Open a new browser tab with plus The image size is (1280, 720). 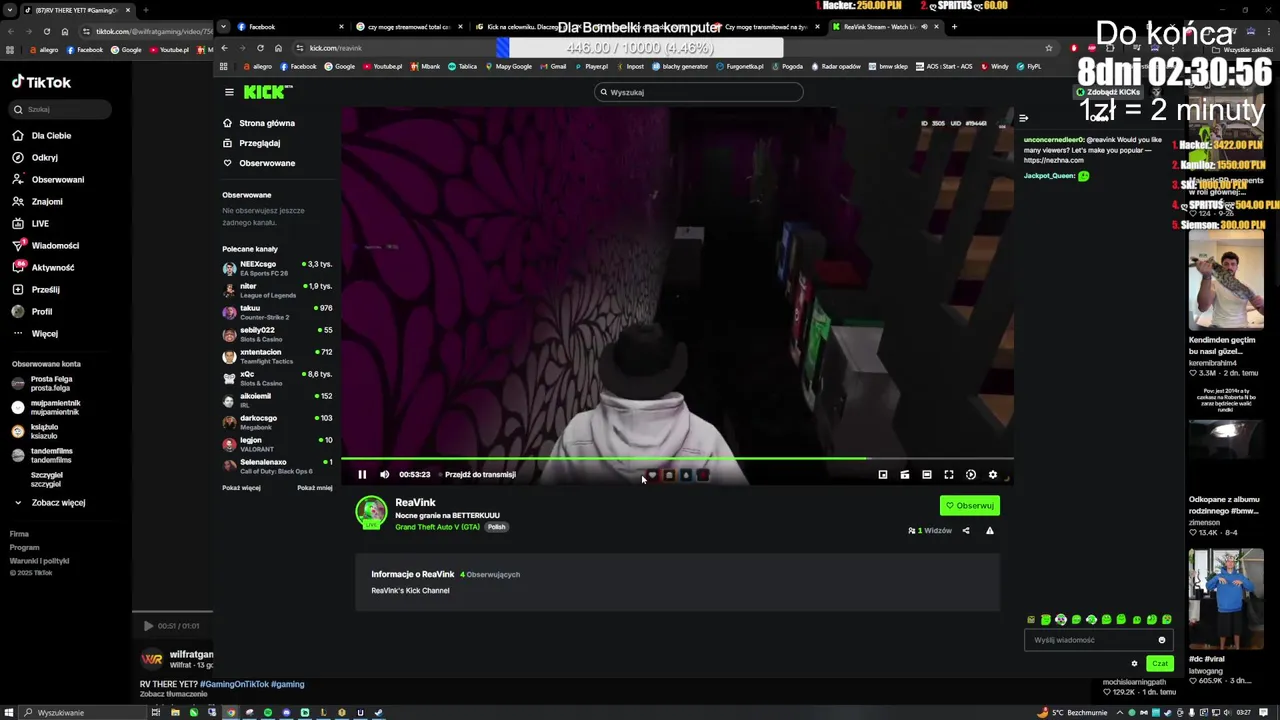(x=954, y=27)
